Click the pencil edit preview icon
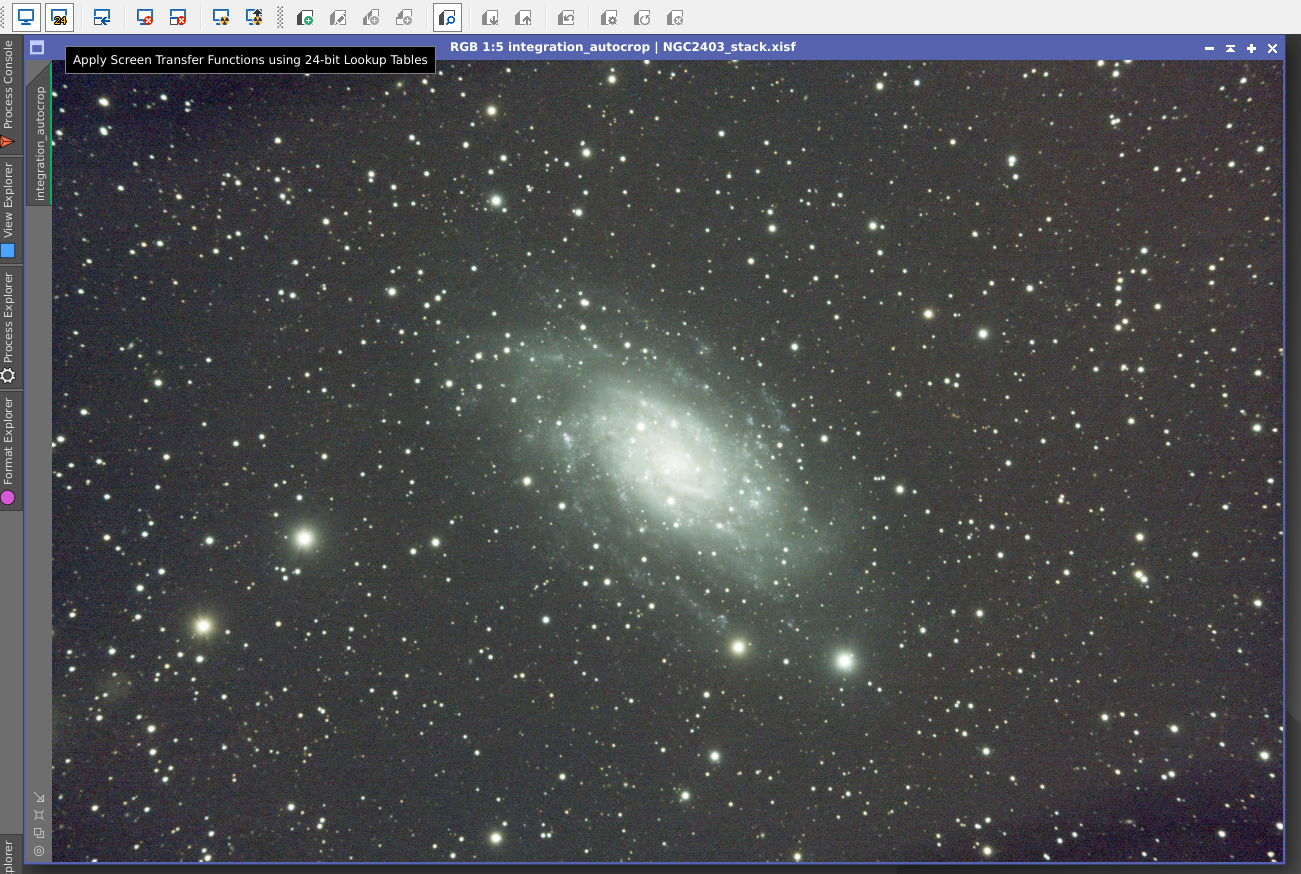Viewport: 1301px width, 874px height. [x=338, y=17]
